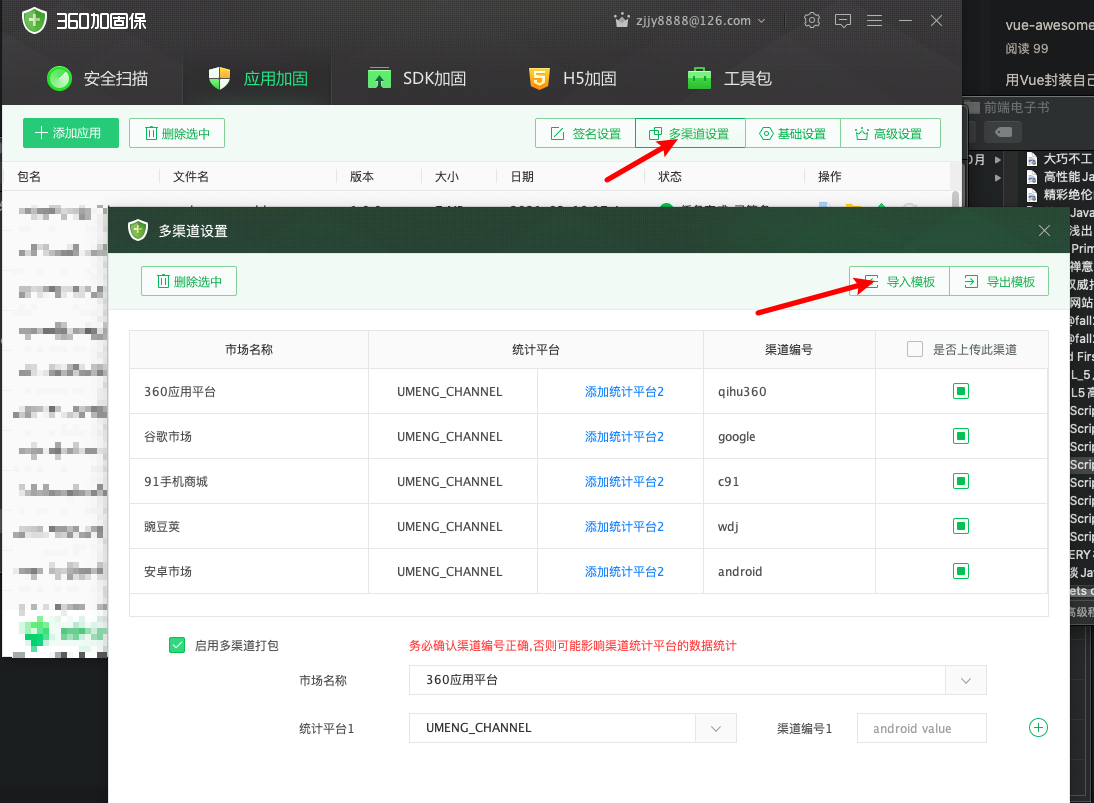Click the qihu360 channel code cell
1094x803 pixels.
789,391
